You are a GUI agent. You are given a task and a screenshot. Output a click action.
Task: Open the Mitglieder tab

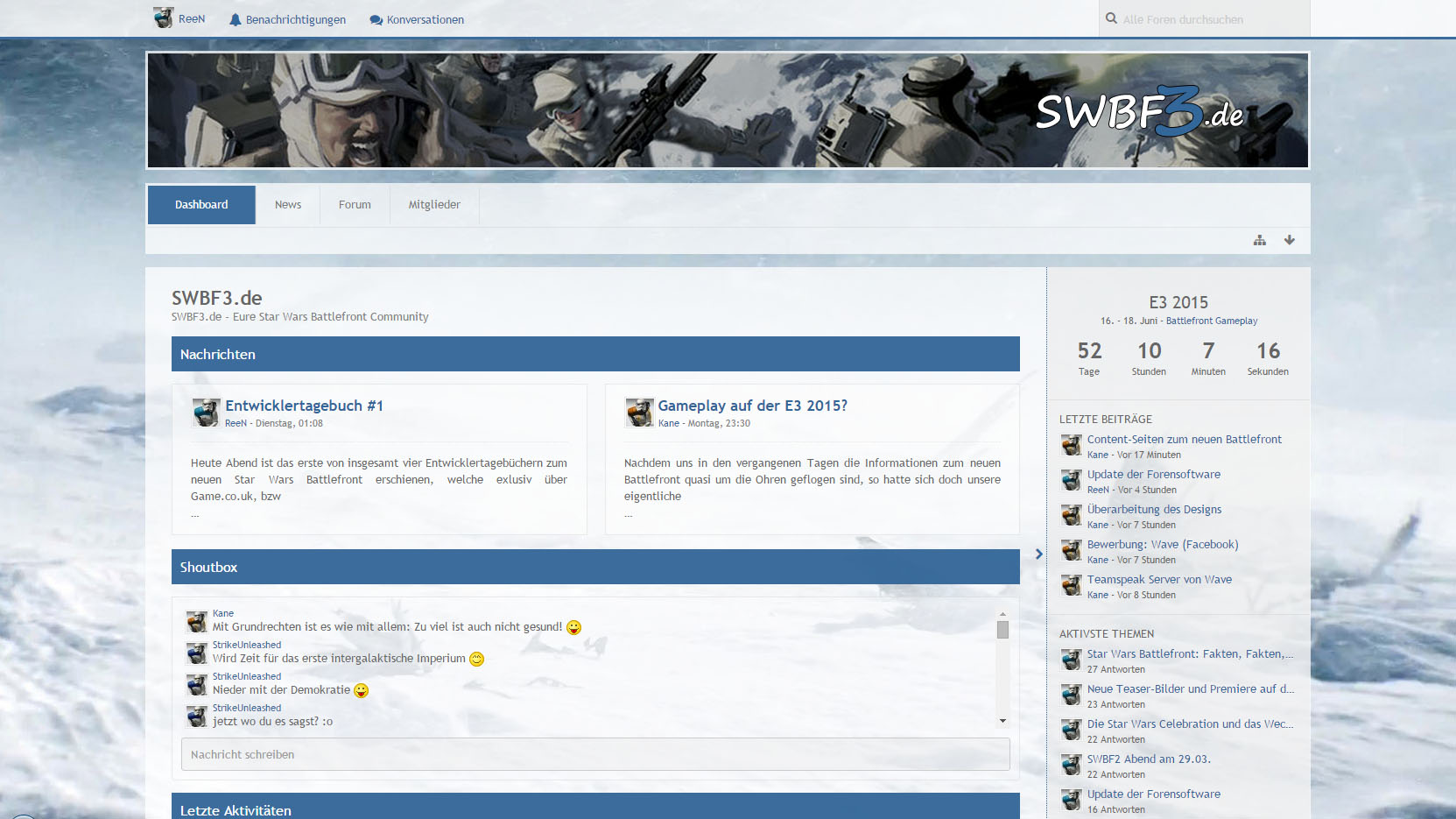tap(434, 204)
